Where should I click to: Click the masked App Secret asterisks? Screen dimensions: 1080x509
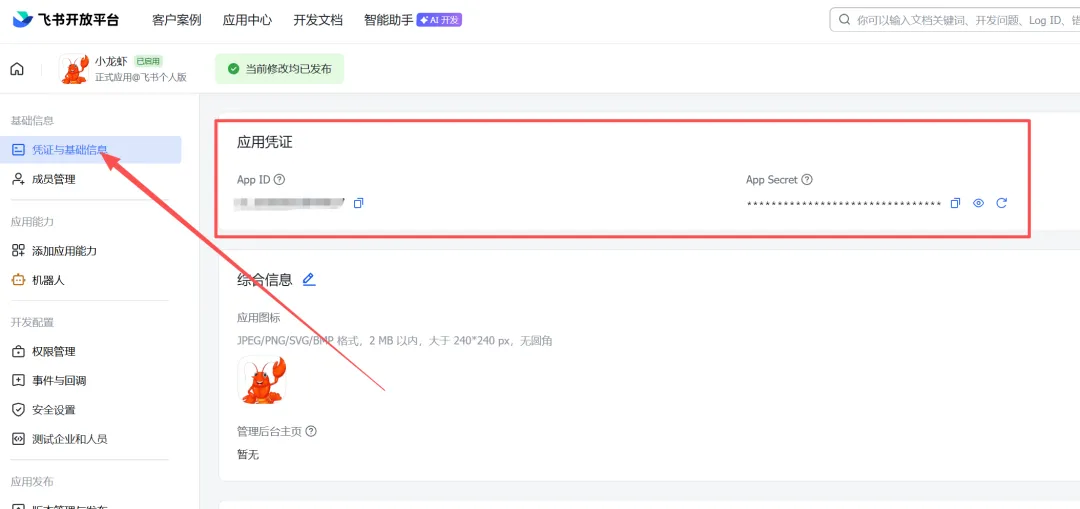[844, 204]
